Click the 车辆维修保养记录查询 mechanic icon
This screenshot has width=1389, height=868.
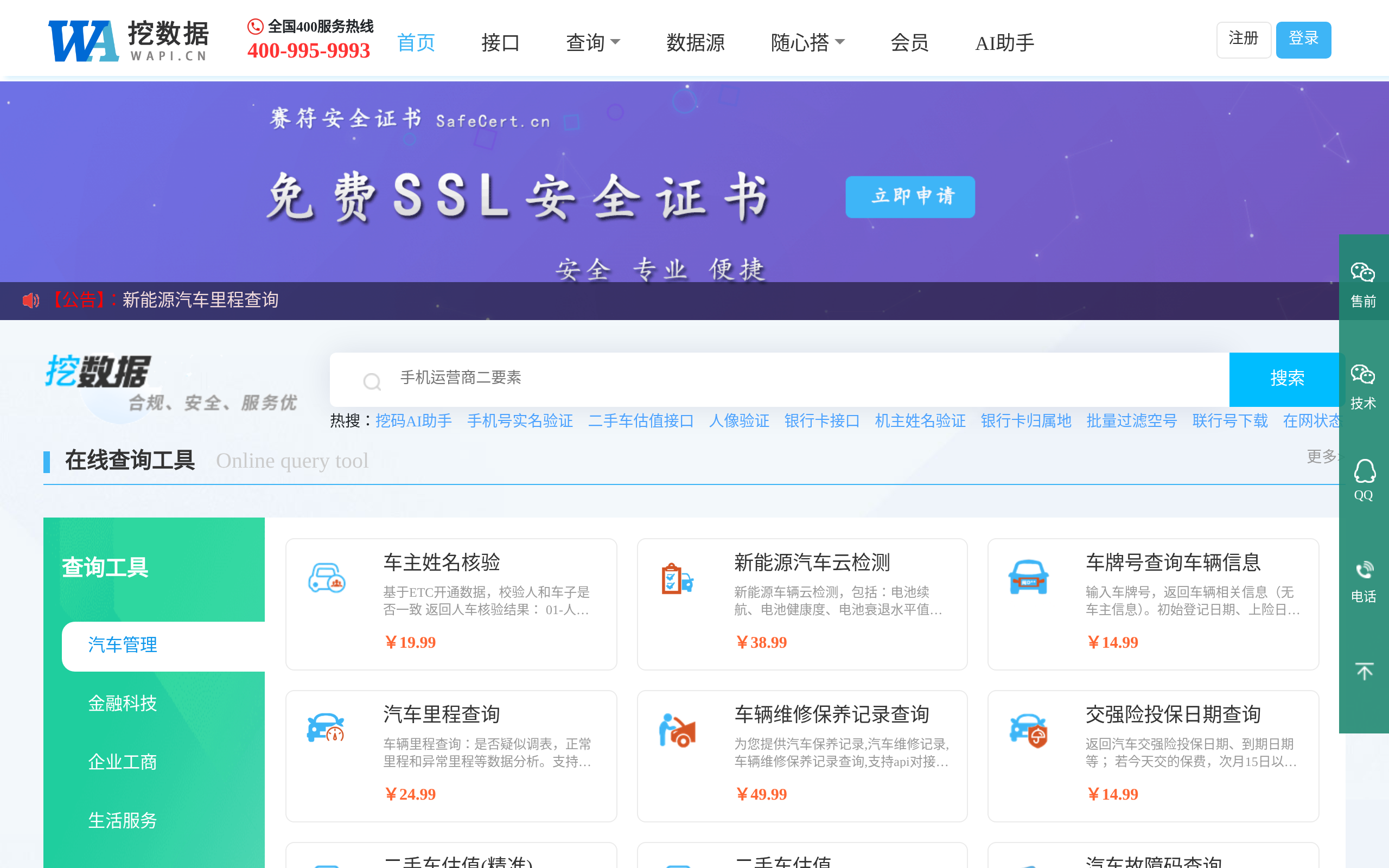click(x=677, y=730)
